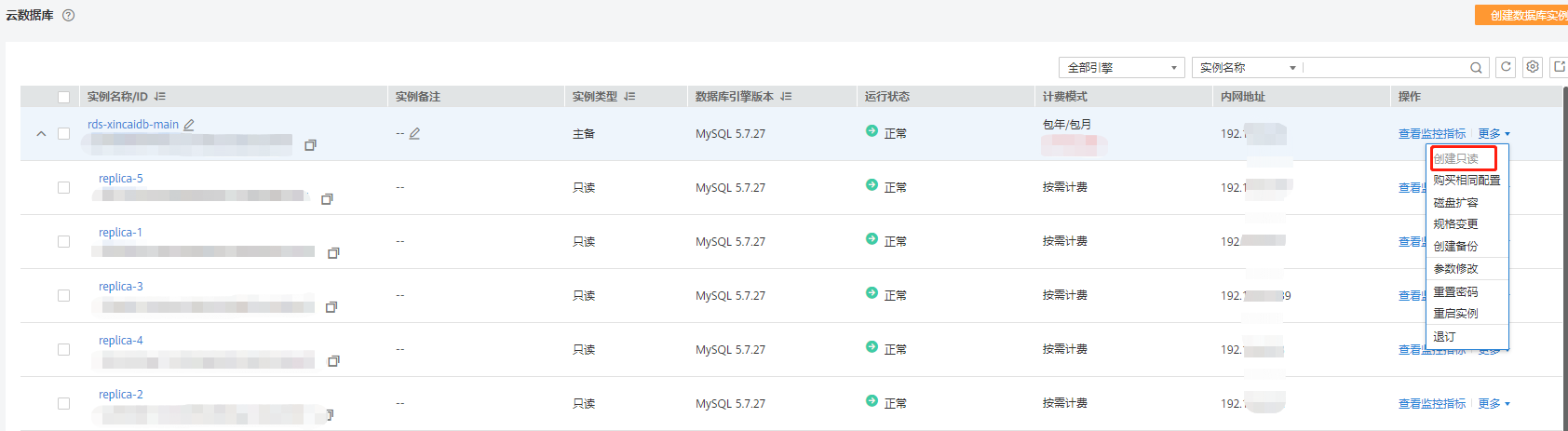The width and height of the screenshot is (1568, 431).
Task: Click status icon of replica-2 row
Action: (872, 401)
